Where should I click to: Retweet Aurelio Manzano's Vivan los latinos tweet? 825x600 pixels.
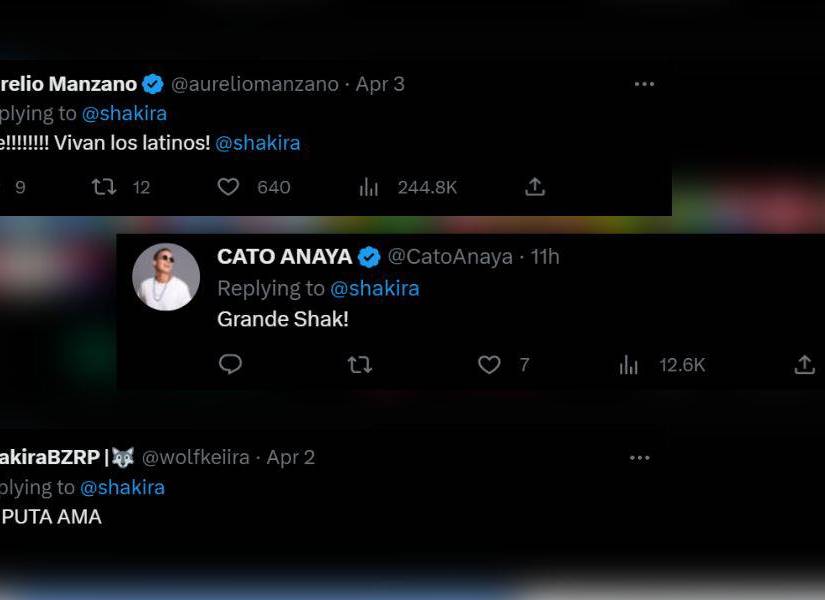click(x=103, y=187)
